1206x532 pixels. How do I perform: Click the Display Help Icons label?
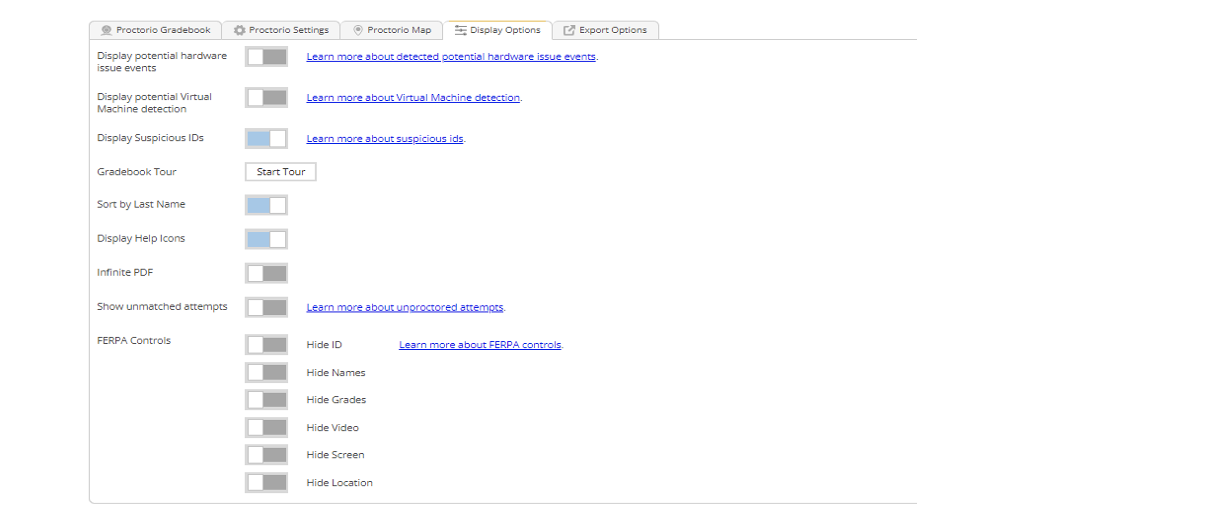tap(141, 239)
